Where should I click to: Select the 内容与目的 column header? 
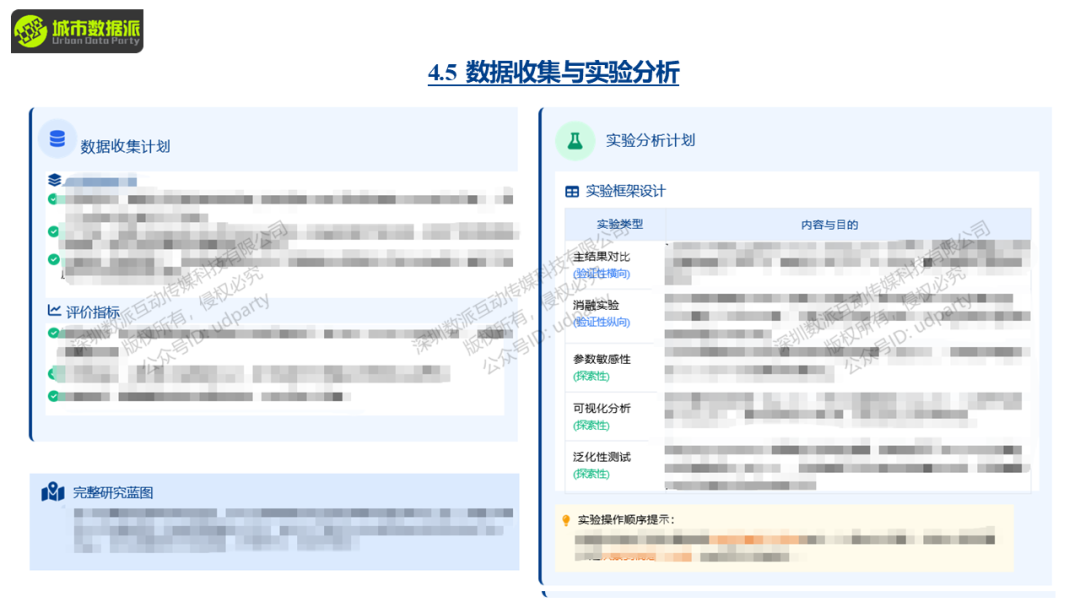tap(829, 225)
